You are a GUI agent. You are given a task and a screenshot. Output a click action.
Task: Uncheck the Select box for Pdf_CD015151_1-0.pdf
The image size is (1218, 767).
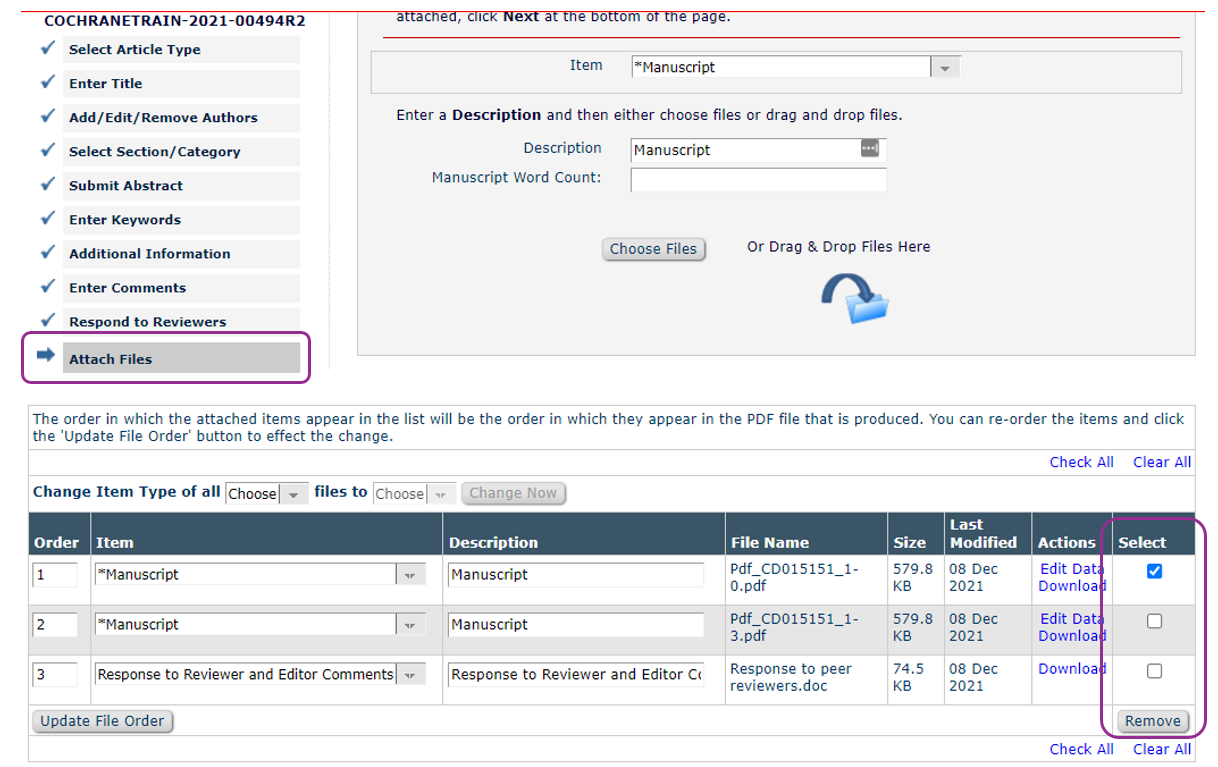coord(1154,571)
